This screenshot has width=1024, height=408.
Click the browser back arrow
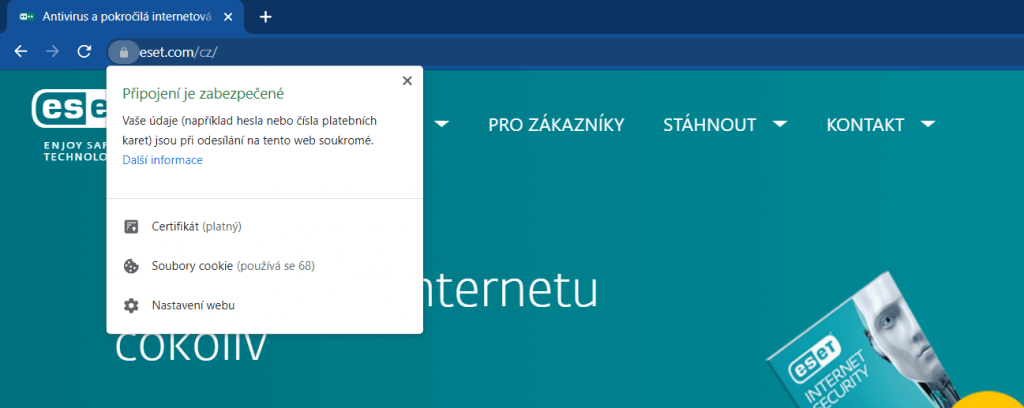[21, 51]
